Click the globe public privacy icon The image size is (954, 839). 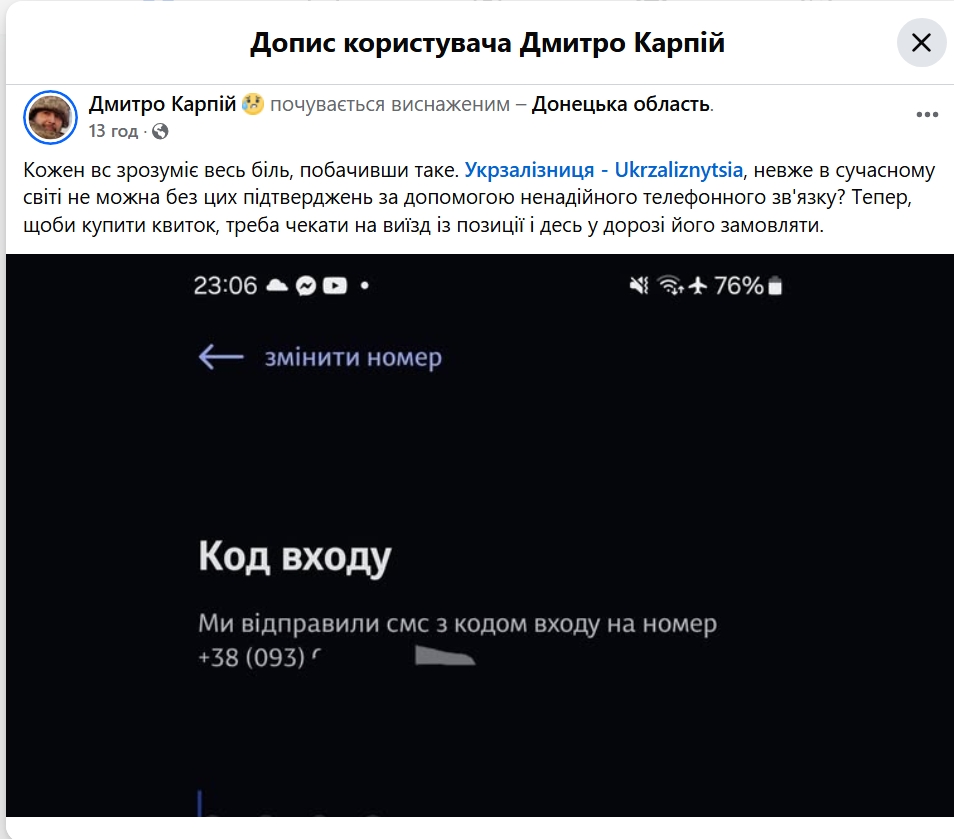[160, 131]
